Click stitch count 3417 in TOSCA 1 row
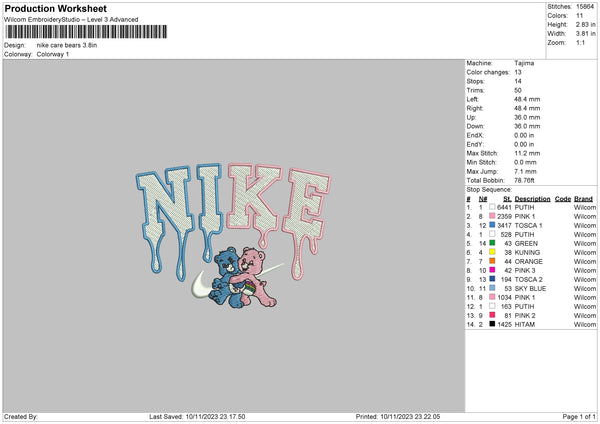The image size is (600, 424). point(504,225)
